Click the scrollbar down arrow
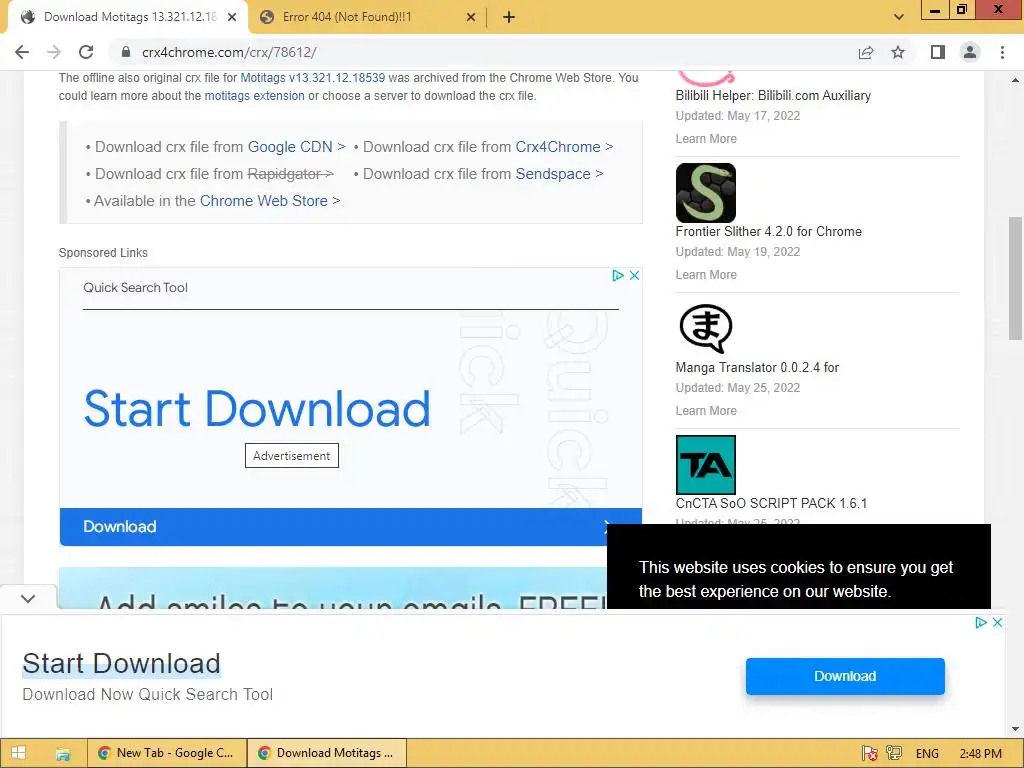This screenshot has height=768, width=1024. 1015,729
